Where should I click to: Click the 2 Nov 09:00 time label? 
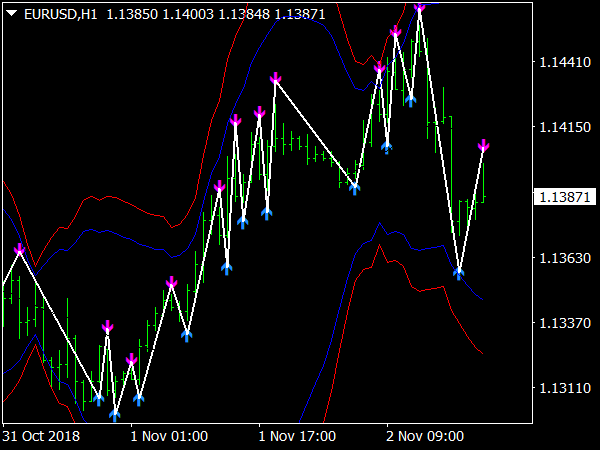click(x=425, y=436)
